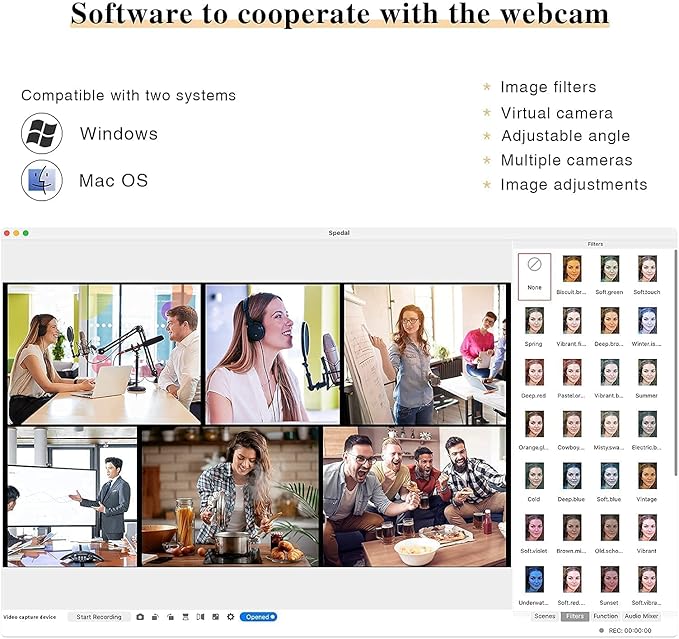This screenshot has height=639, width=679.
Task: Switch to the Scenes tab
Action: pos(544,616)
